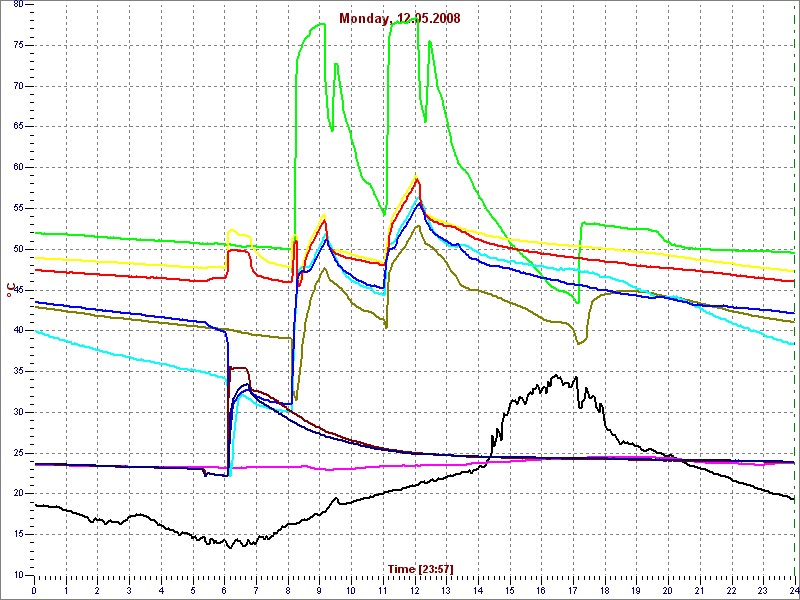Click hour 13 on the time axis
This screenshot has width=800, height=600.
(x=446, y=590)
